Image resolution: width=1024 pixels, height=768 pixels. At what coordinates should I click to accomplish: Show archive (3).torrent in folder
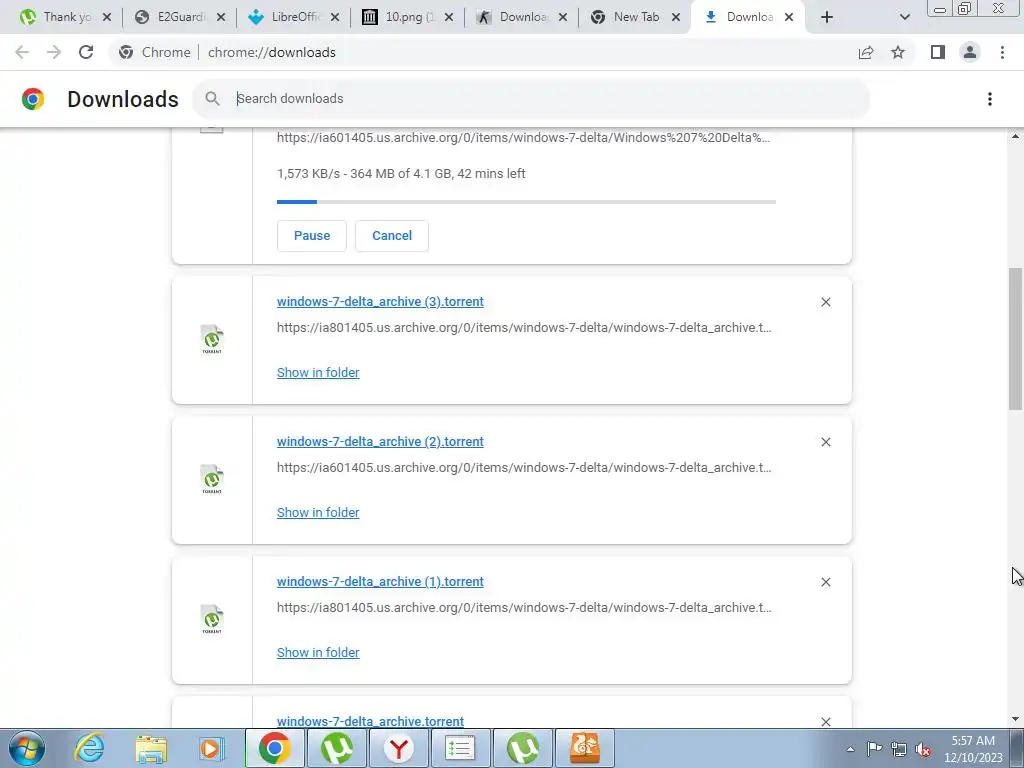pyautogui.click(x=318, y=372)
